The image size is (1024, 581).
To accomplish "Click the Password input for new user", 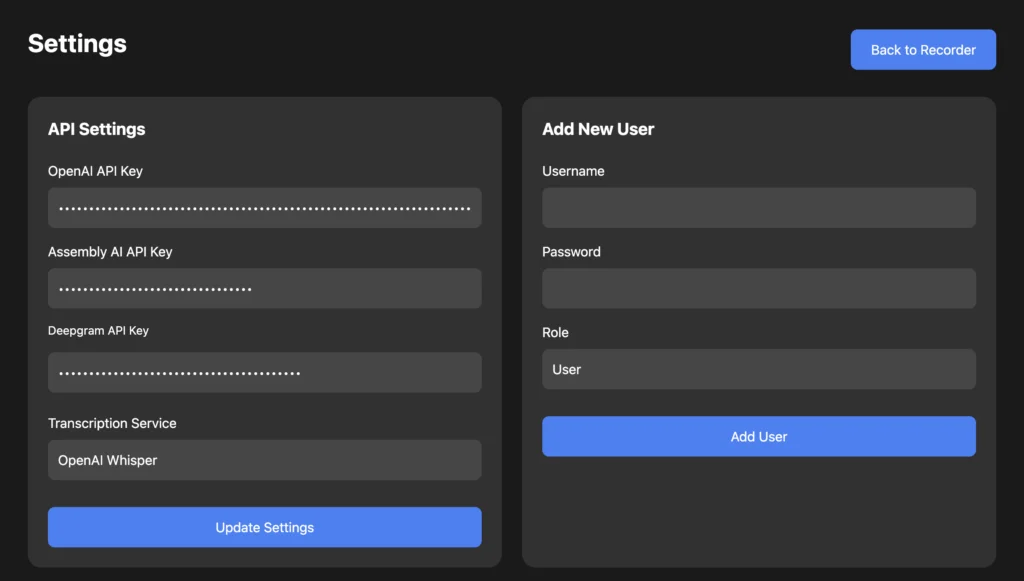I will [x=758, y=289].
